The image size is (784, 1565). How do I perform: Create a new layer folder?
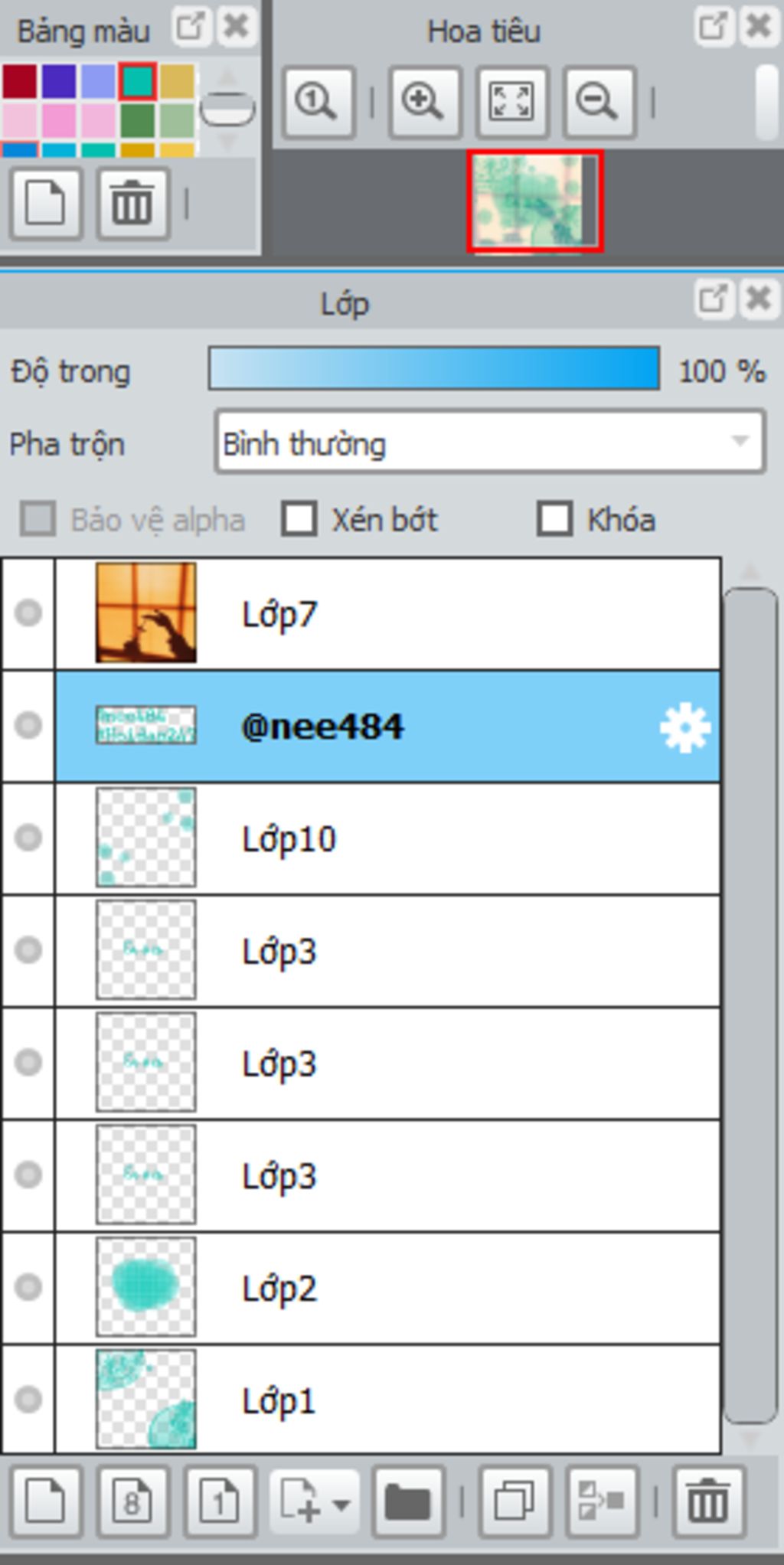[x=408, y=1502]
